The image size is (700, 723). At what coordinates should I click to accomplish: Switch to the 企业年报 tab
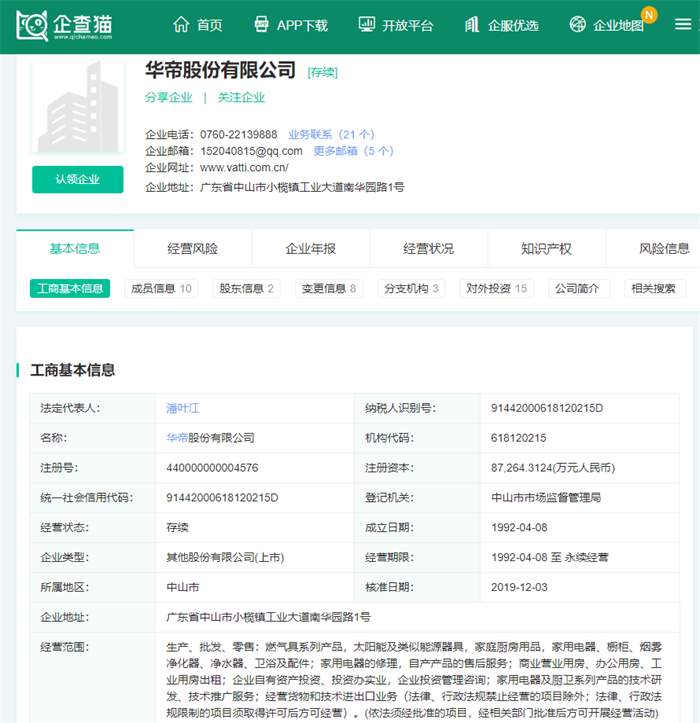coord(311,249)
